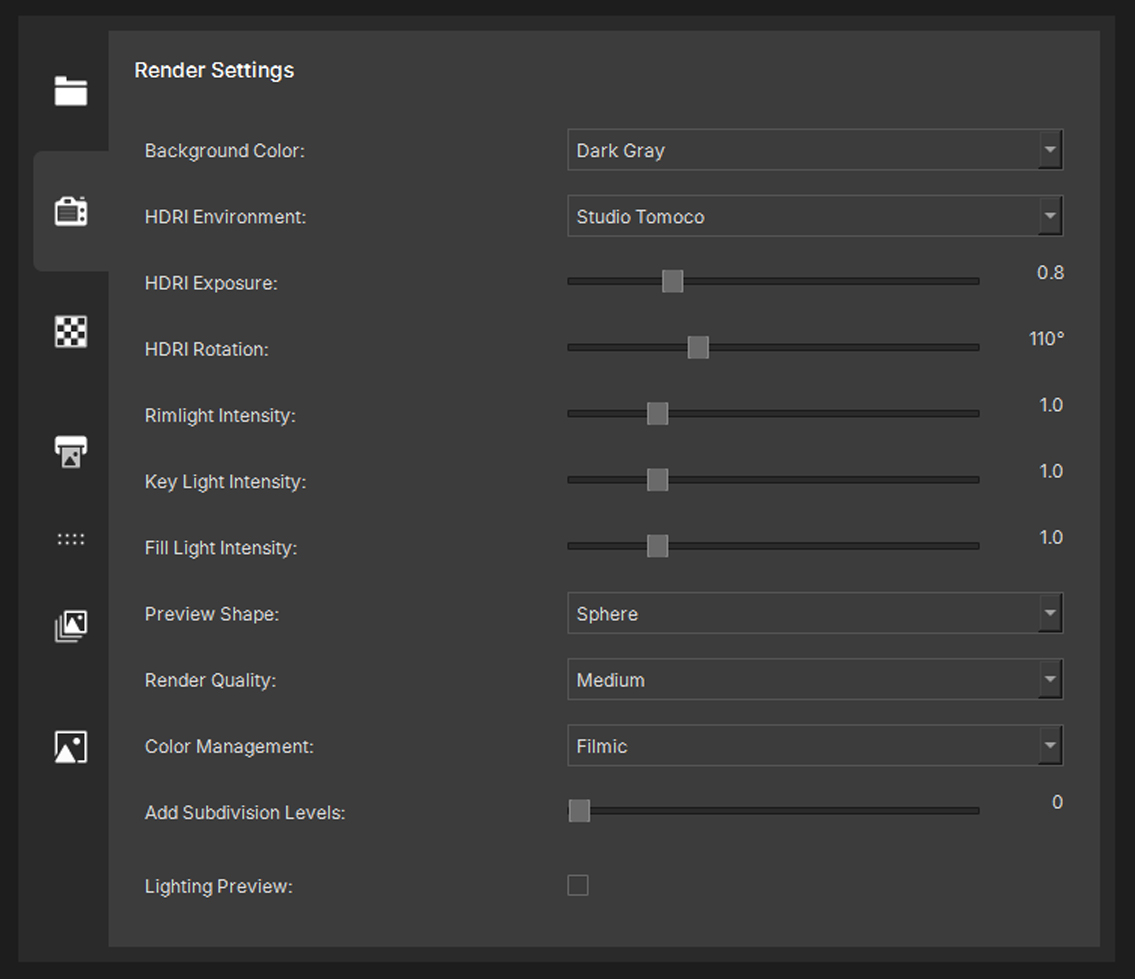1135x979 pixels.
Task: Click the Lighting Preview label
Action: pyautogui.click(x=219, y=886)
